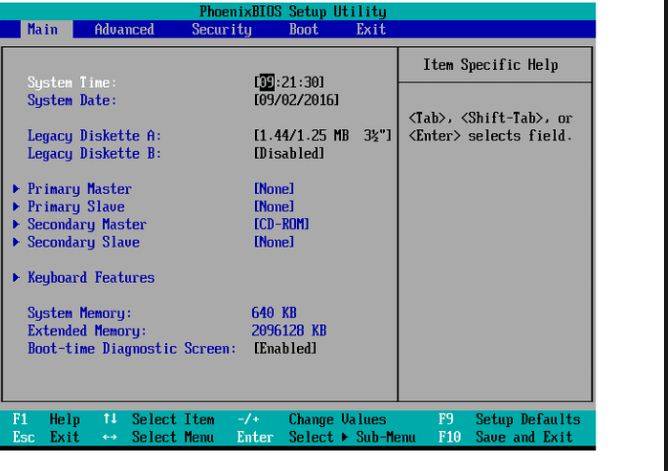
Task: Open Keyboard Features submenu label
Action: pos(91,278)
